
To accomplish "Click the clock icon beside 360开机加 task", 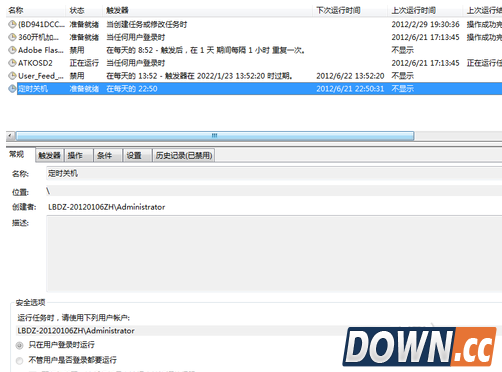I will click(12, 37).
